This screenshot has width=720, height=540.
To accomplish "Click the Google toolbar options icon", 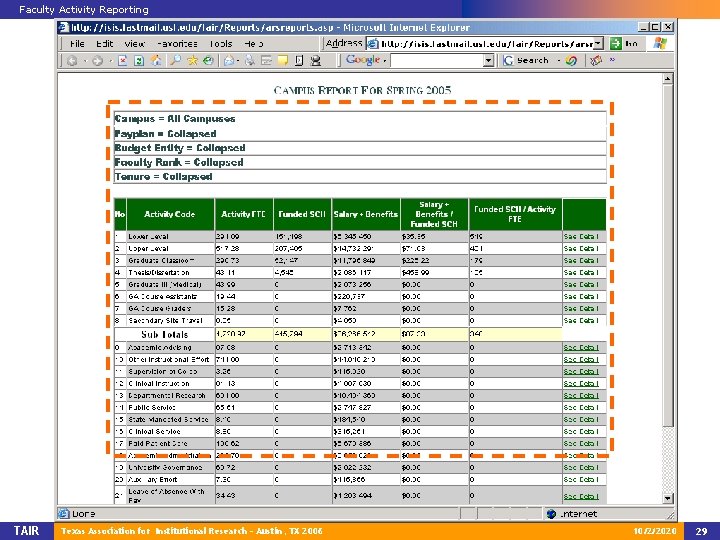I will 596,60.
